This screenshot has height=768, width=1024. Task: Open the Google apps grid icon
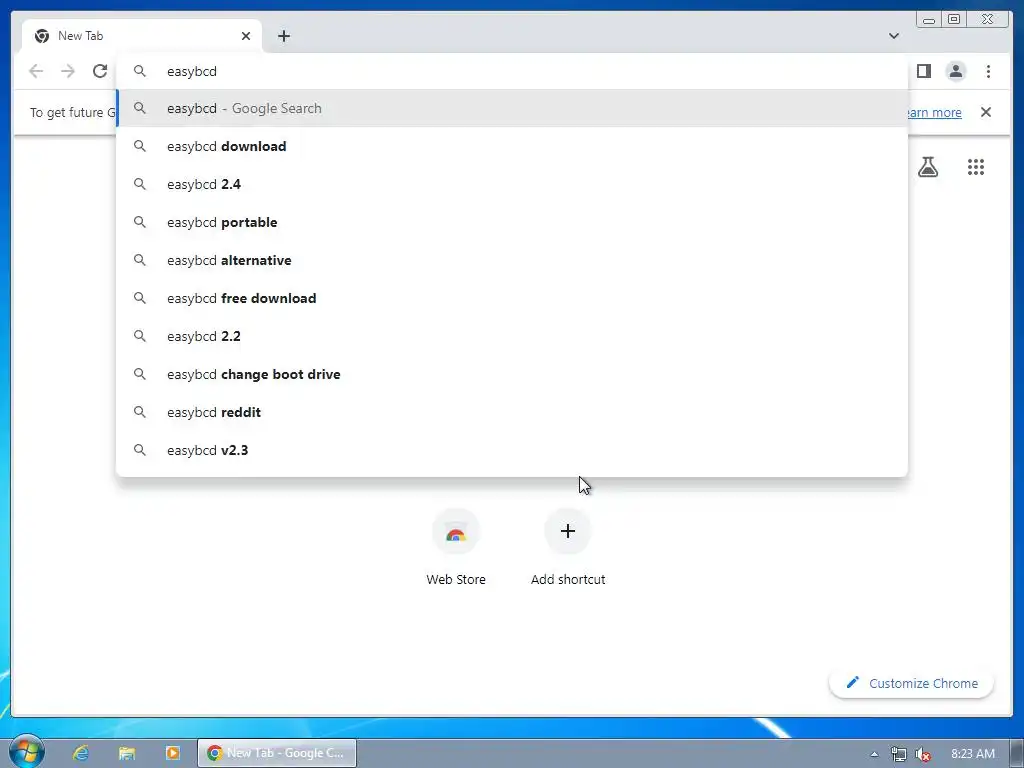click(x=976, y=167)
